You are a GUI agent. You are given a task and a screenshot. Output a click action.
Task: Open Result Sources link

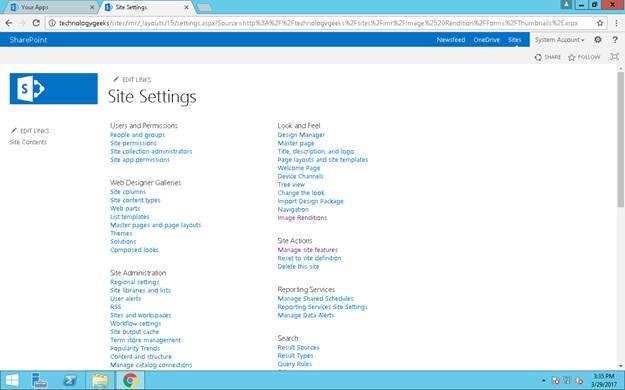[x=298, y=347]
